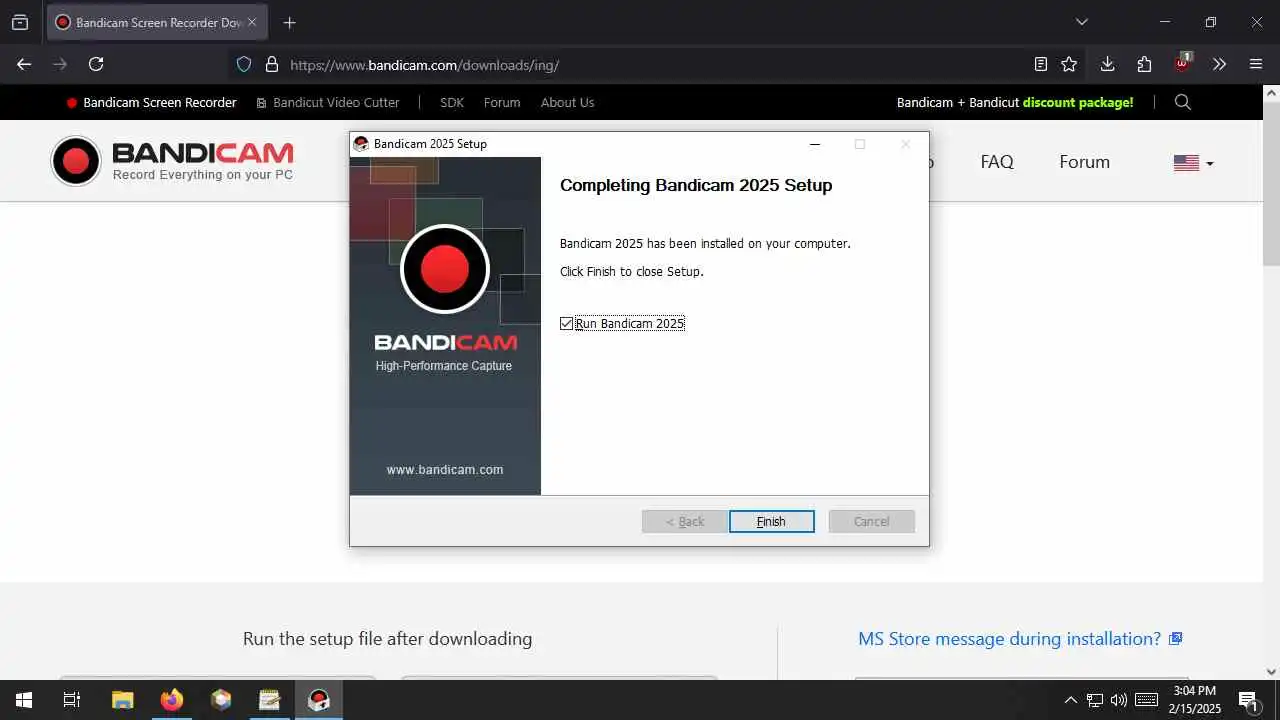
Task: Open the cube app on taskbar
Action: [x=221, y=700]
